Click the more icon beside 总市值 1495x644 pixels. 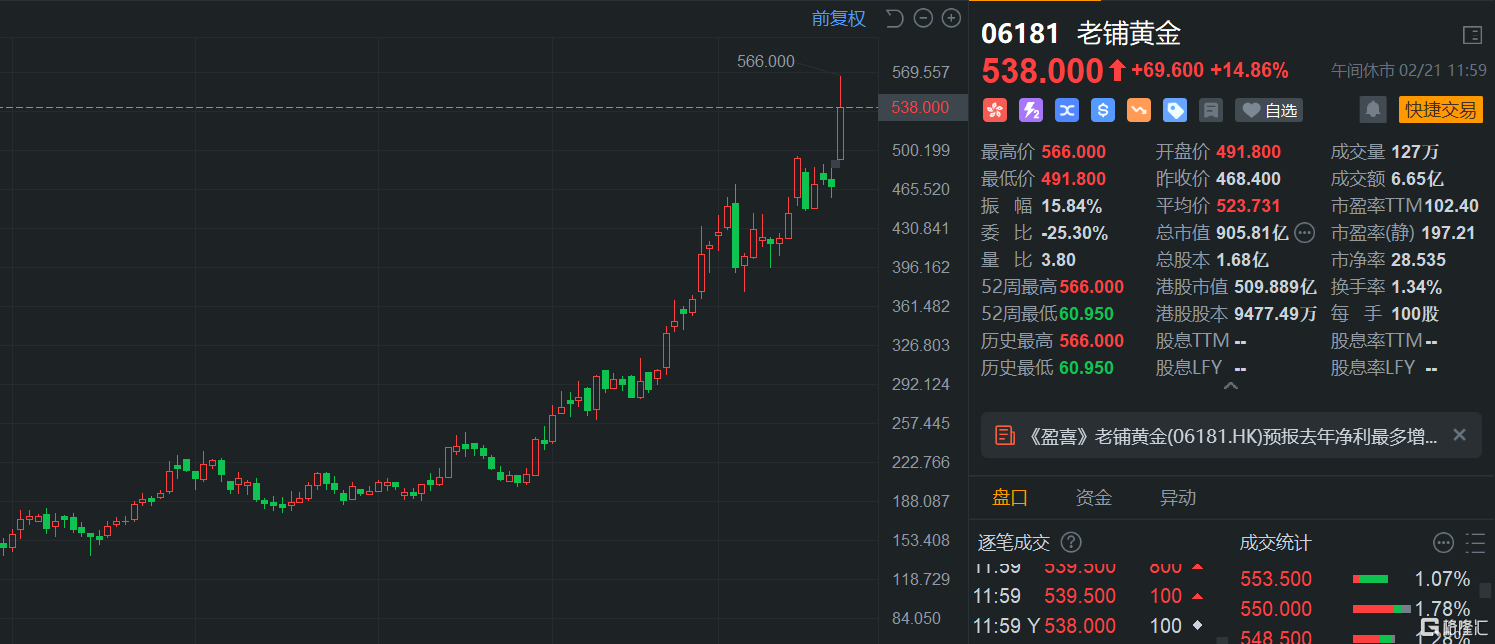point(1304,233)
